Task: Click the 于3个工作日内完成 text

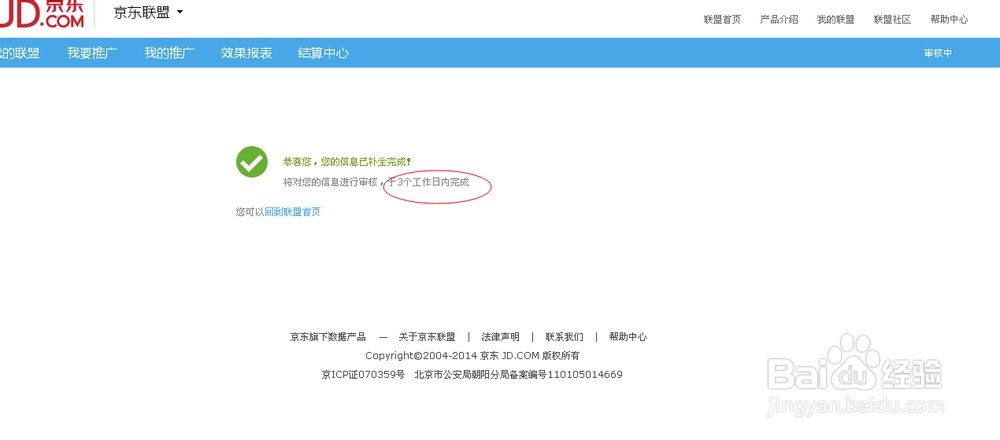Action: tap(429, 182)
